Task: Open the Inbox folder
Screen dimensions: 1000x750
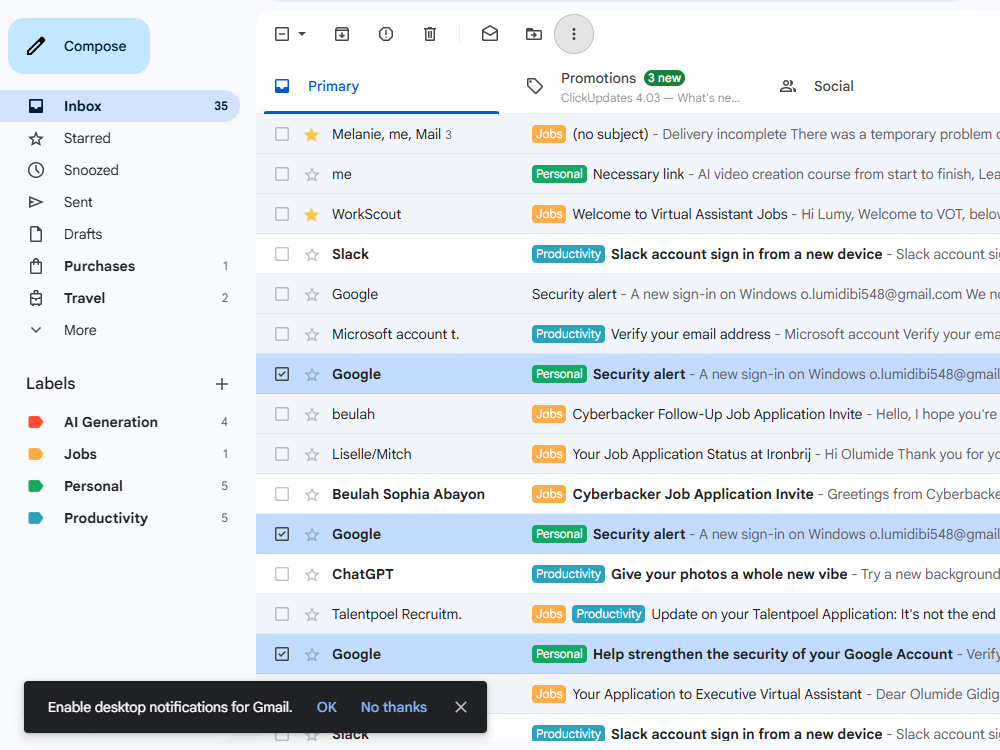Action: pyautogui.click(x=120, y=106)
